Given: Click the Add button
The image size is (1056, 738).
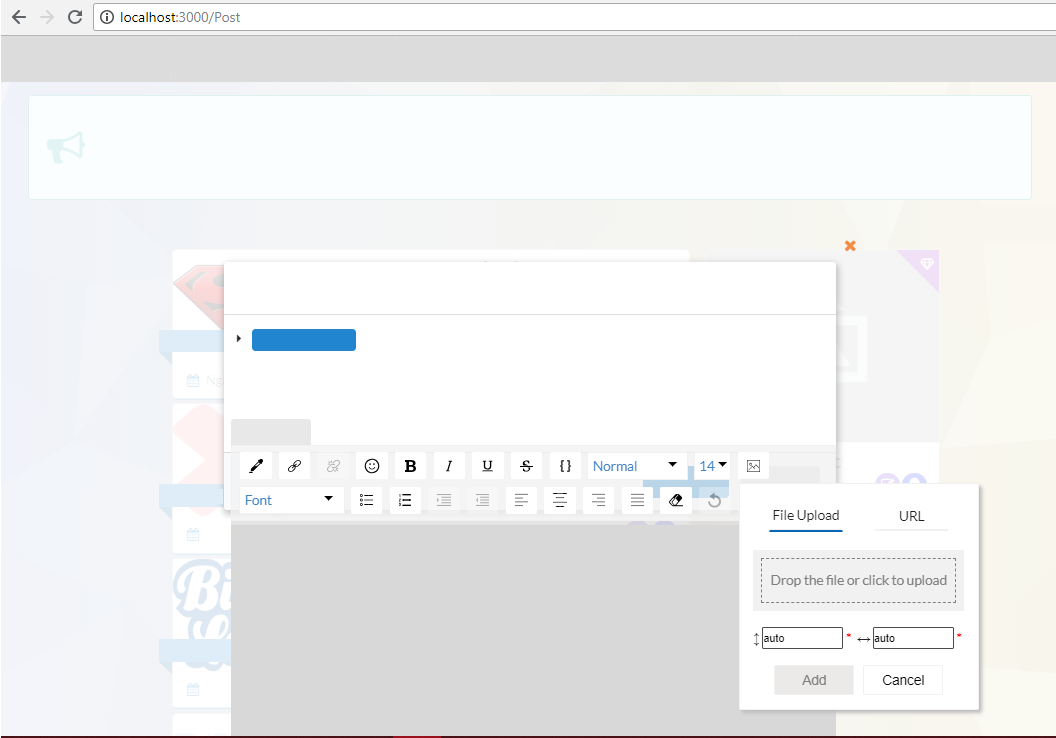Looking at the screenshot, I should tap(813, 679).
